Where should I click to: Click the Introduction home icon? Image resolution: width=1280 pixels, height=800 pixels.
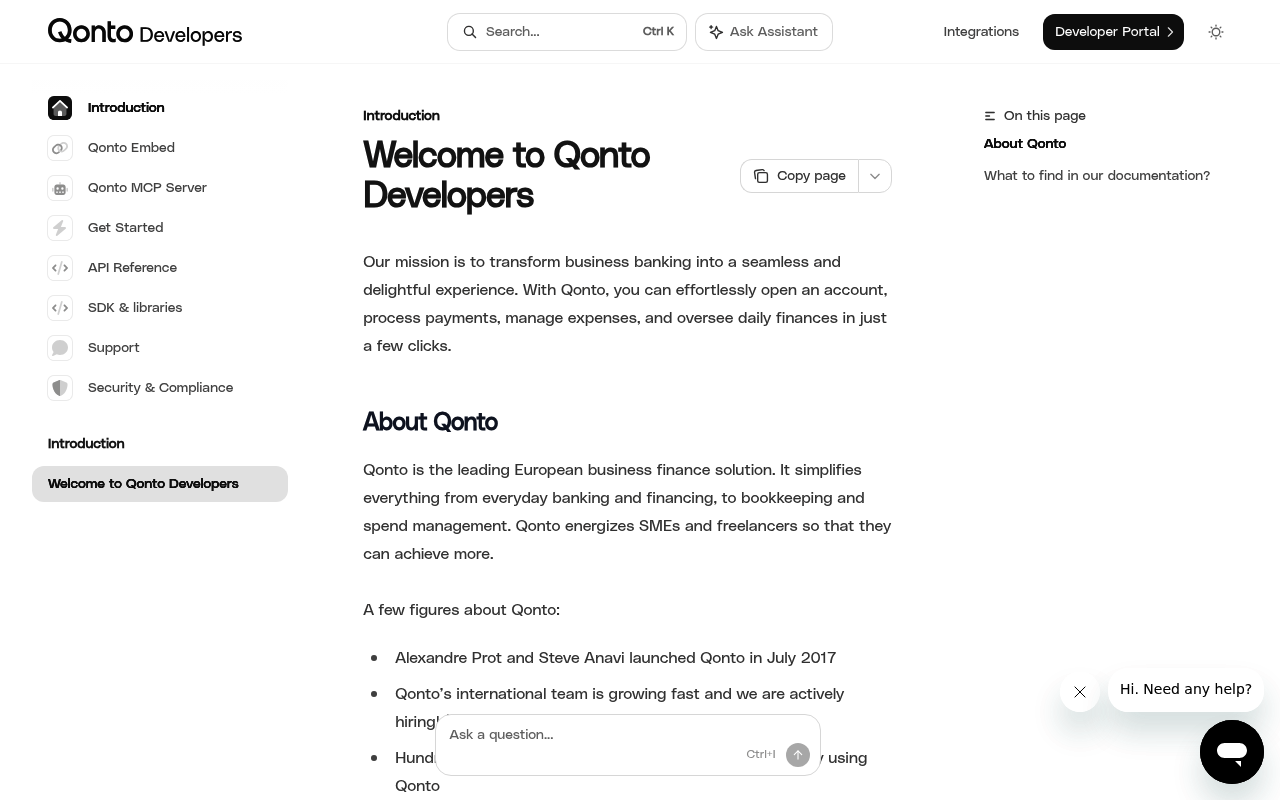[60, 108]
